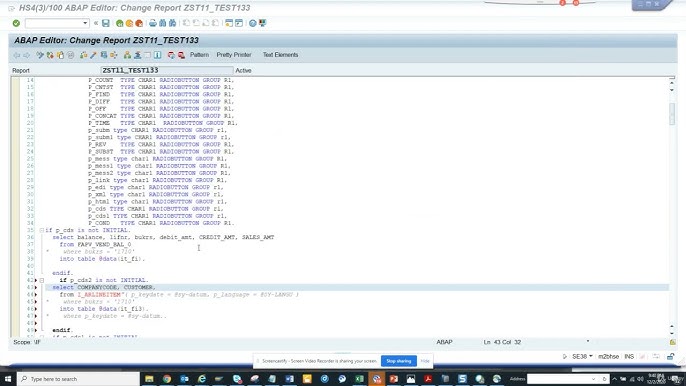Collapse the 'if p_cds is not INITIAL' block
Viewport: 686px width, 386px height.
(x=42, y=230)
